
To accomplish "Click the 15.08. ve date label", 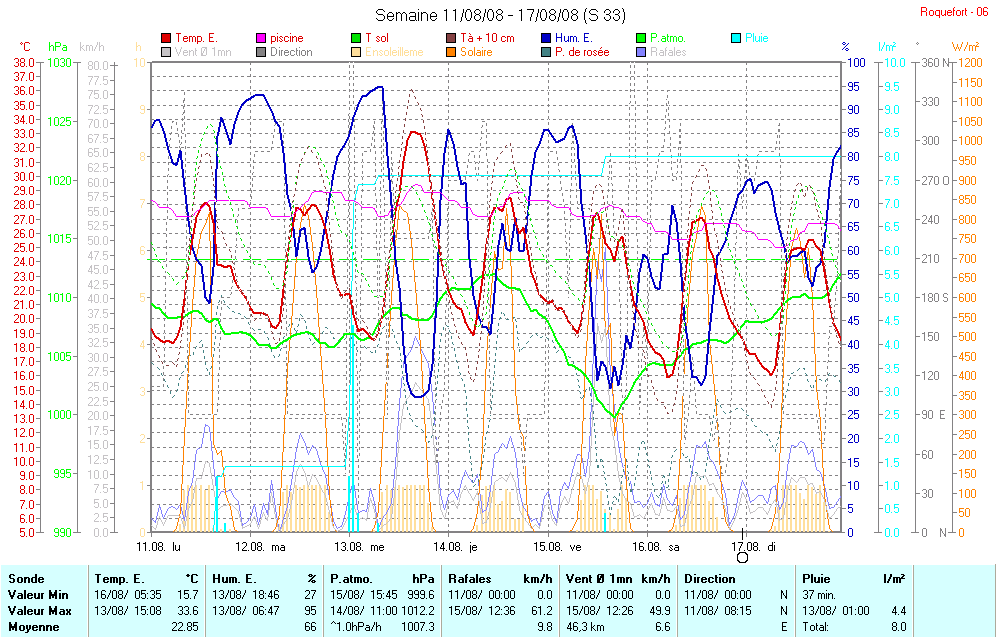I will (x=557, y=547).
